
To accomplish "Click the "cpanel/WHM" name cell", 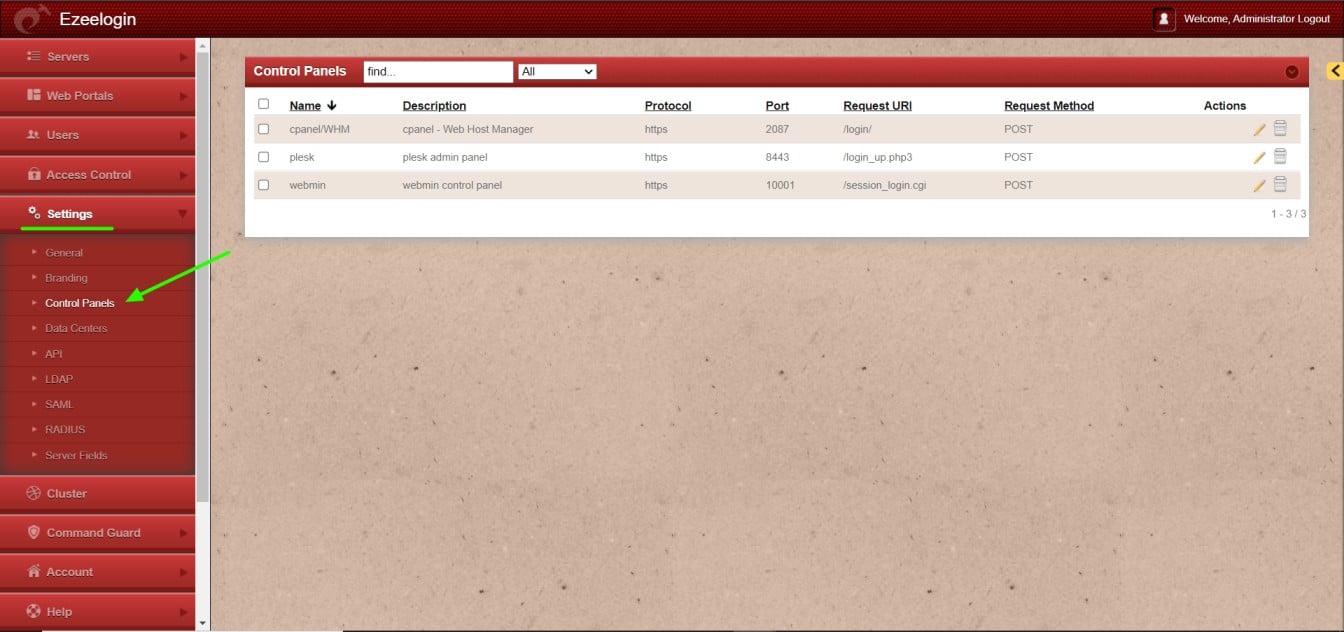I will click(320, 129).
